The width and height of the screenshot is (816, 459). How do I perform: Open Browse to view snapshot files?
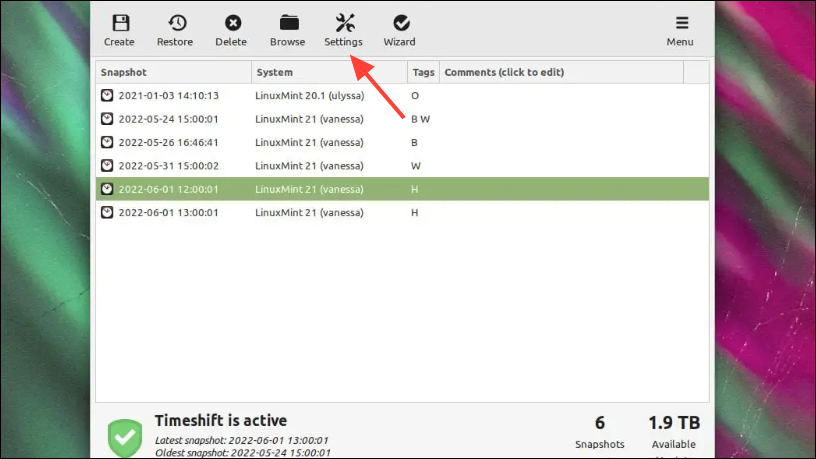point(288,30)
